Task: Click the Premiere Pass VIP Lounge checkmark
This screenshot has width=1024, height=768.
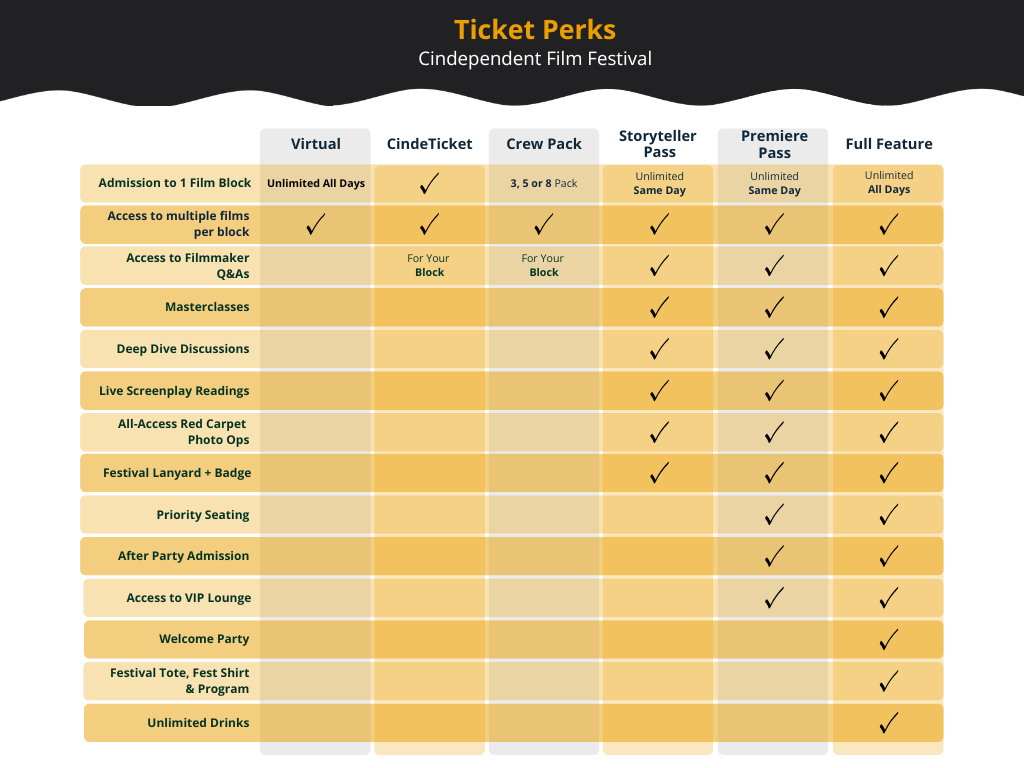Action: pos(774,598)
